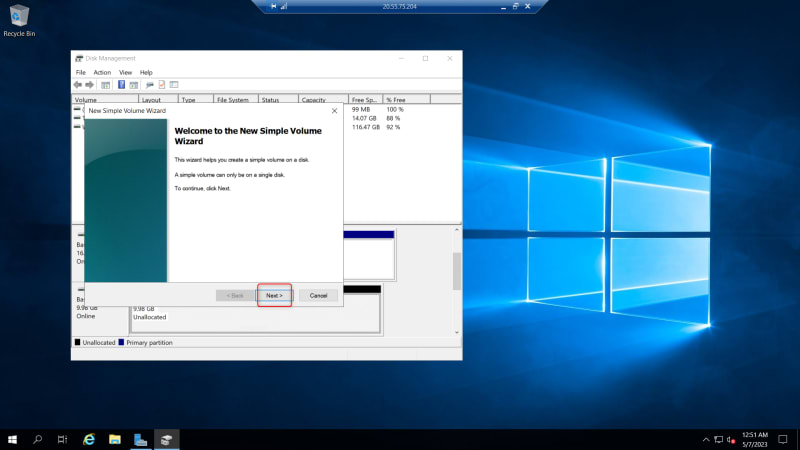
Task: Click the network icon in system tray
Action: (x=719, y=439)
